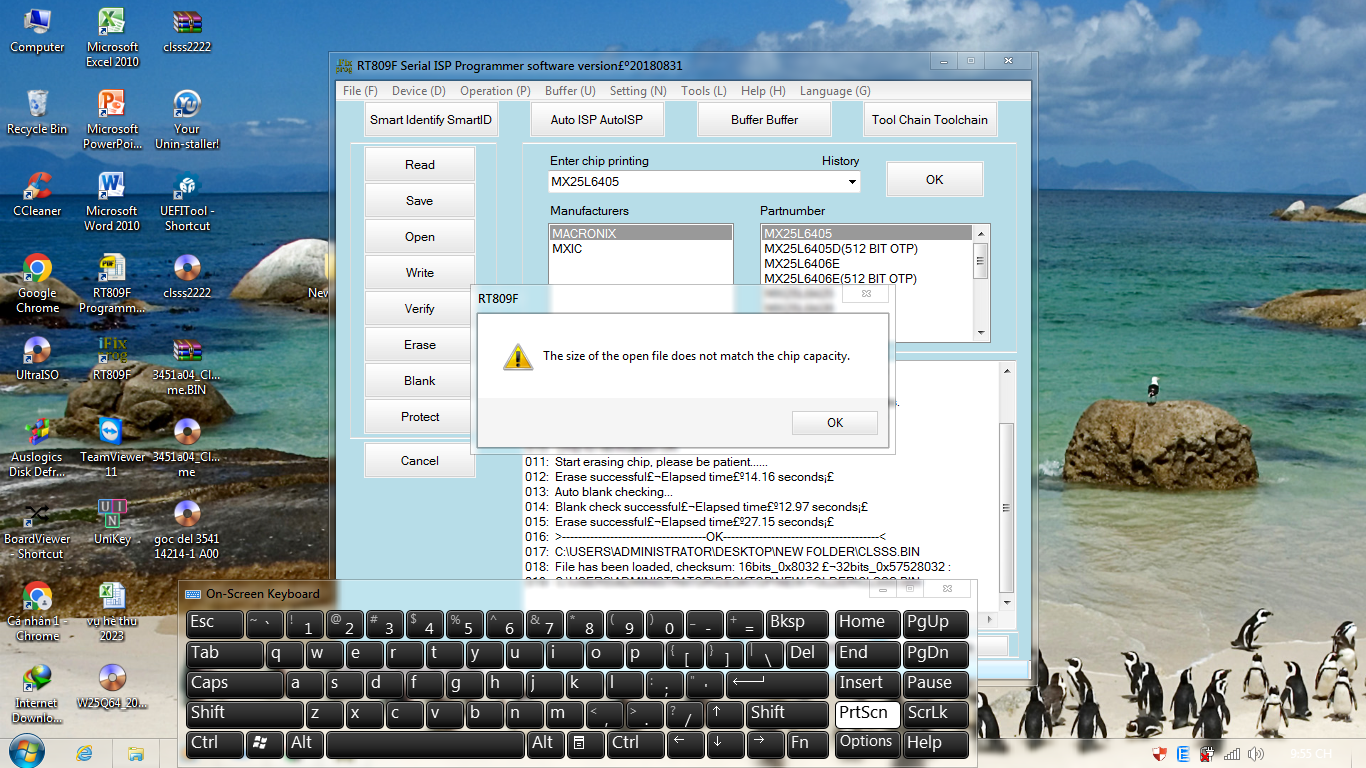1366x768 pixels.
Task: Expand the chip printing combo box
Action: point(852,182)
